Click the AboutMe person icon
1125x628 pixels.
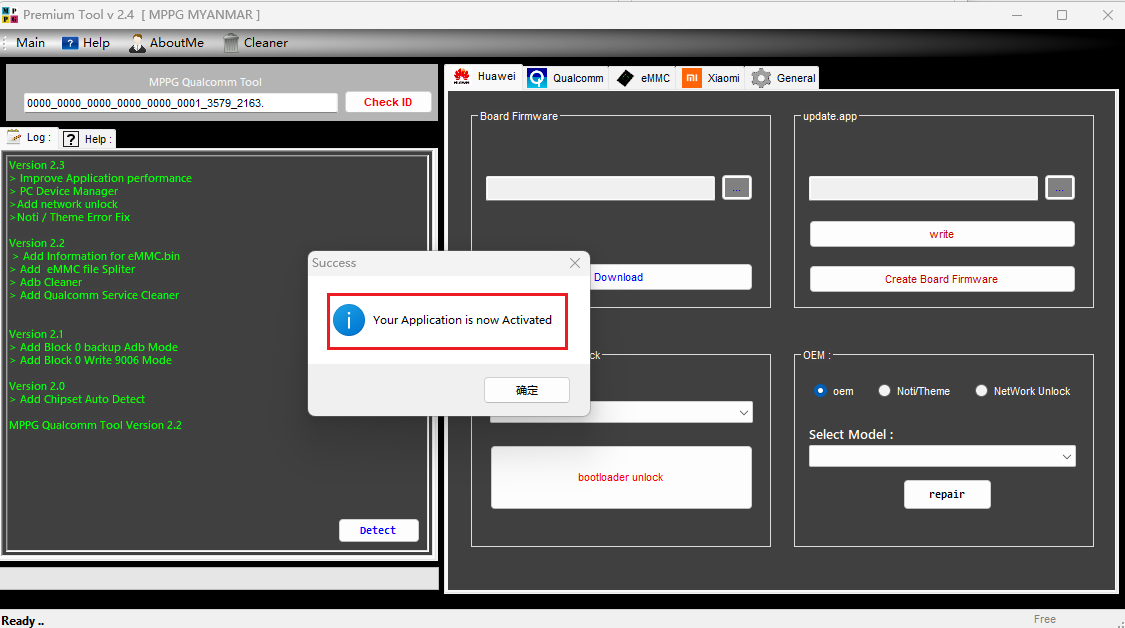137,43
